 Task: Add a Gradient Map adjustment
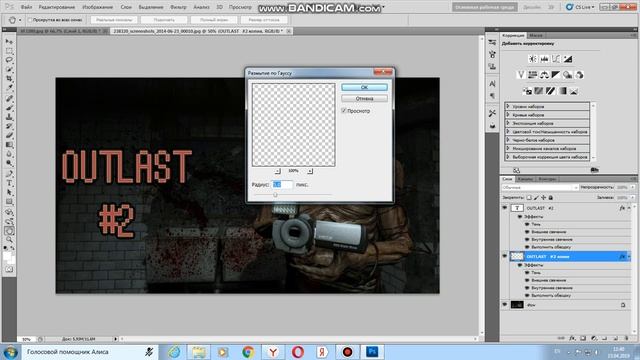pyautogui.click(x=562, y=91)
